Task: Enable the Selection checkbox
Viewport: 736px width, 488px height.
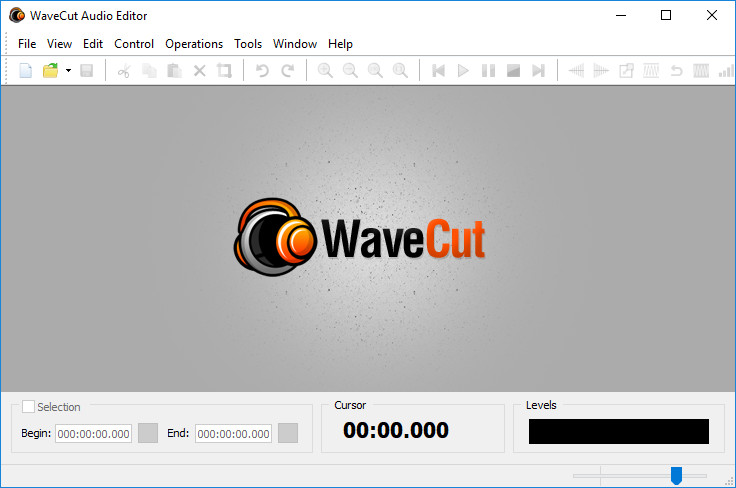Action: click(28, 406)
